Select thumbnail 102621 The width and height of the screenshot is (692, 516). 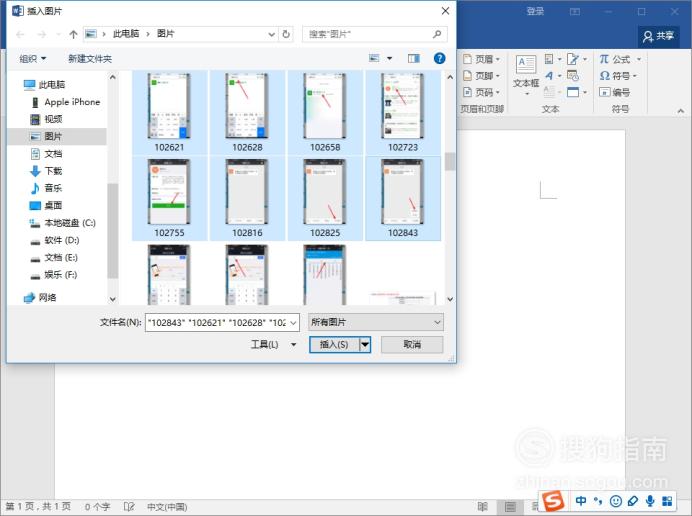point(169,113)
